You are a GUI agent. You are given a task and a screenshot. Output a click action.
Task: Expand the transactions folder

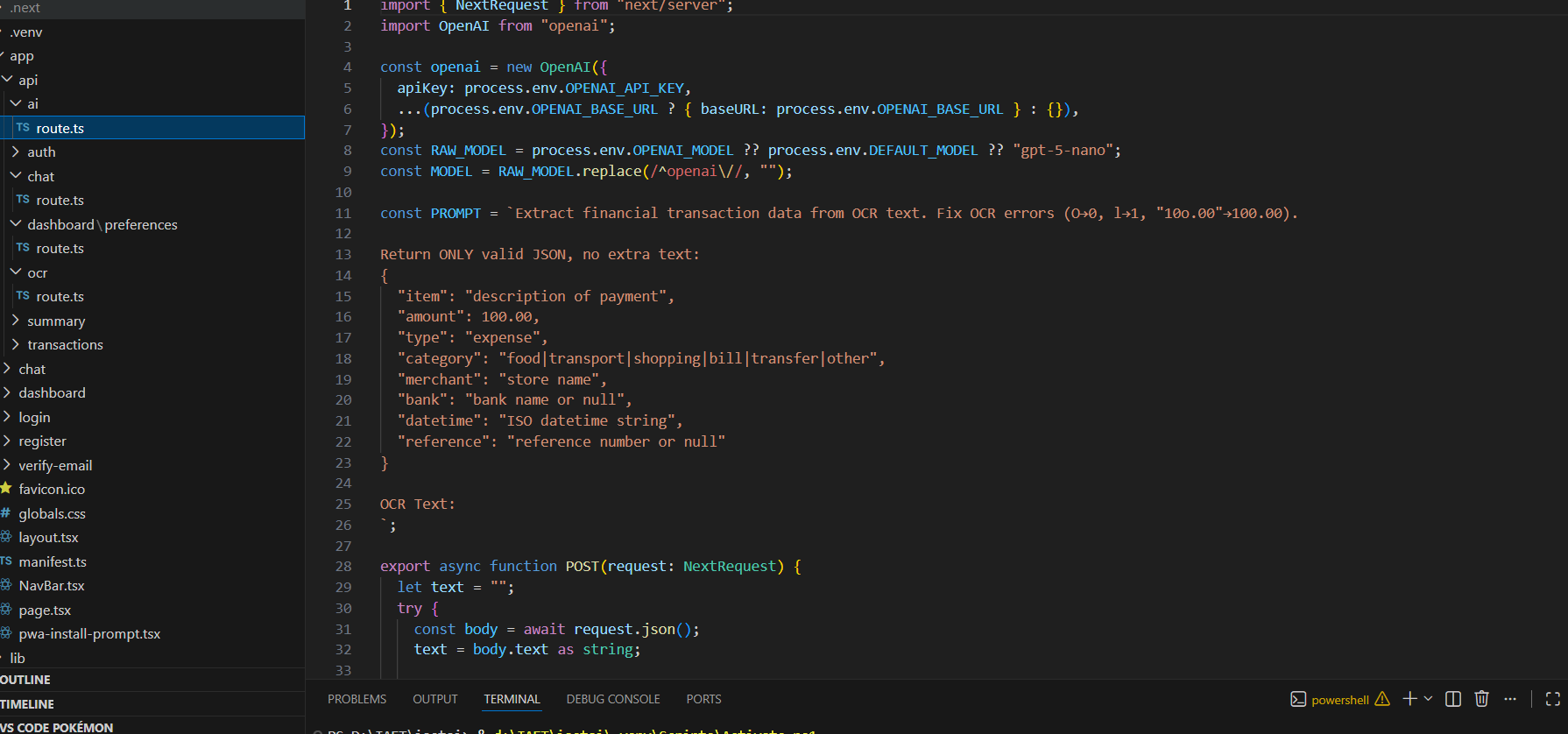point(16,344)
